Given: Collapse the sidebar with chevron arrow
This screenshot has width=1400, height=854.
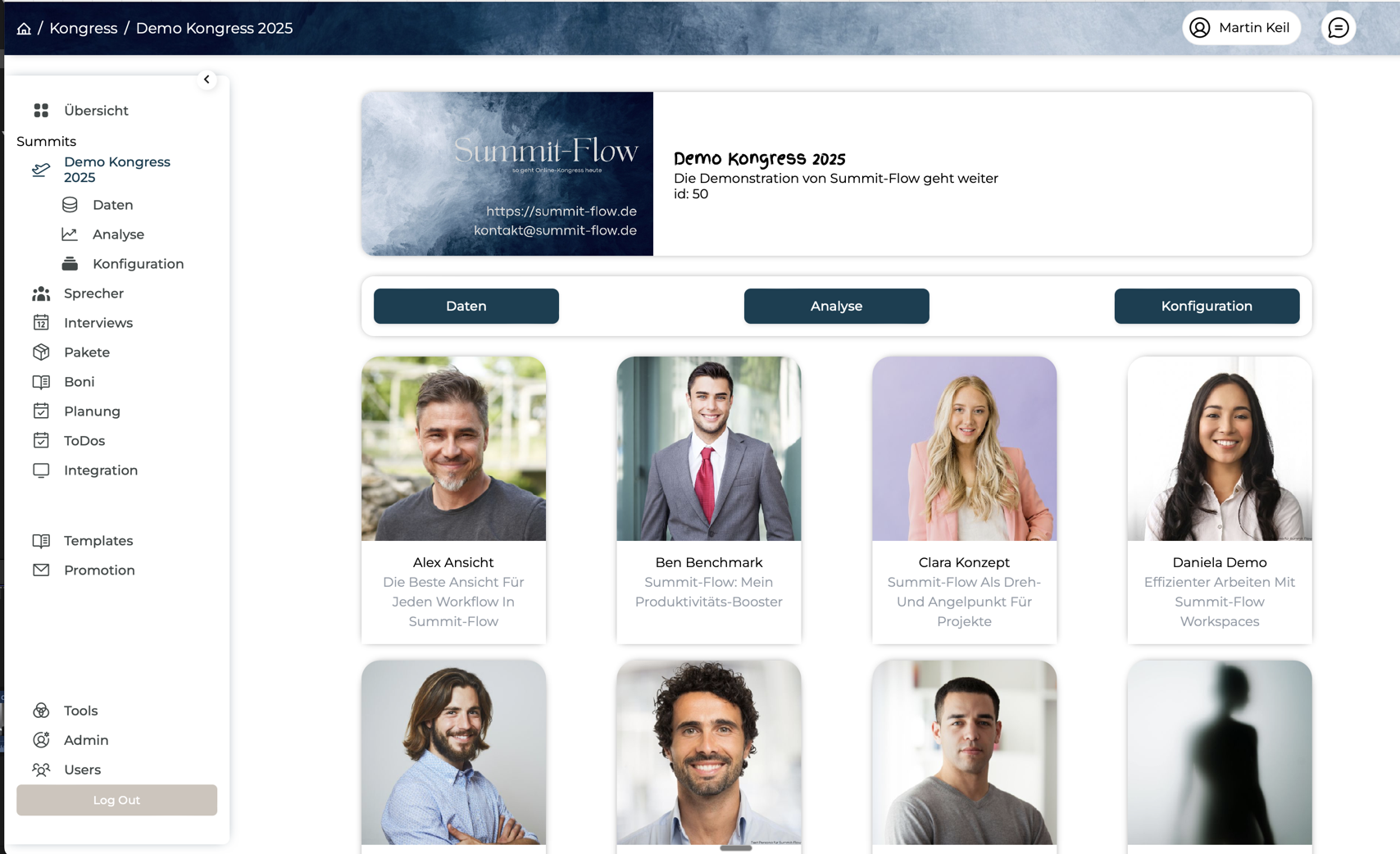Looking at the screenshot, I should [207, 79].
